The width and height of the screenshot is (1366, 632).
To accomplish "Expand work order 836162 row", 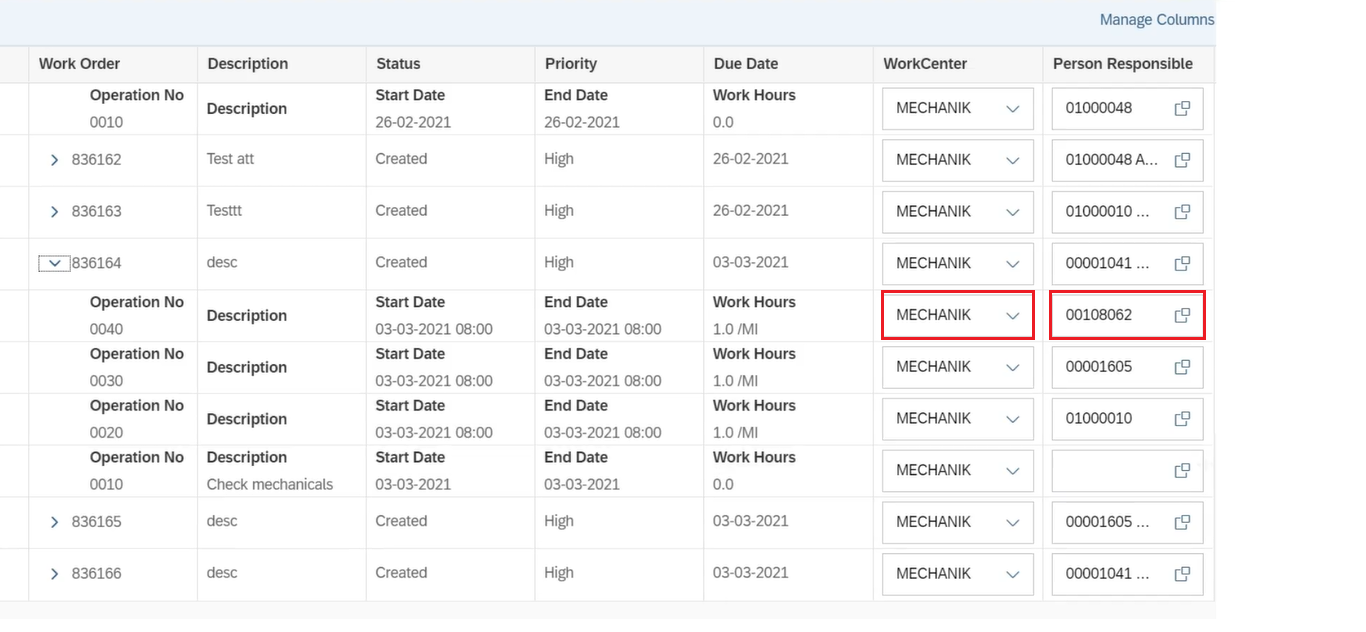I will pos(55,160).
